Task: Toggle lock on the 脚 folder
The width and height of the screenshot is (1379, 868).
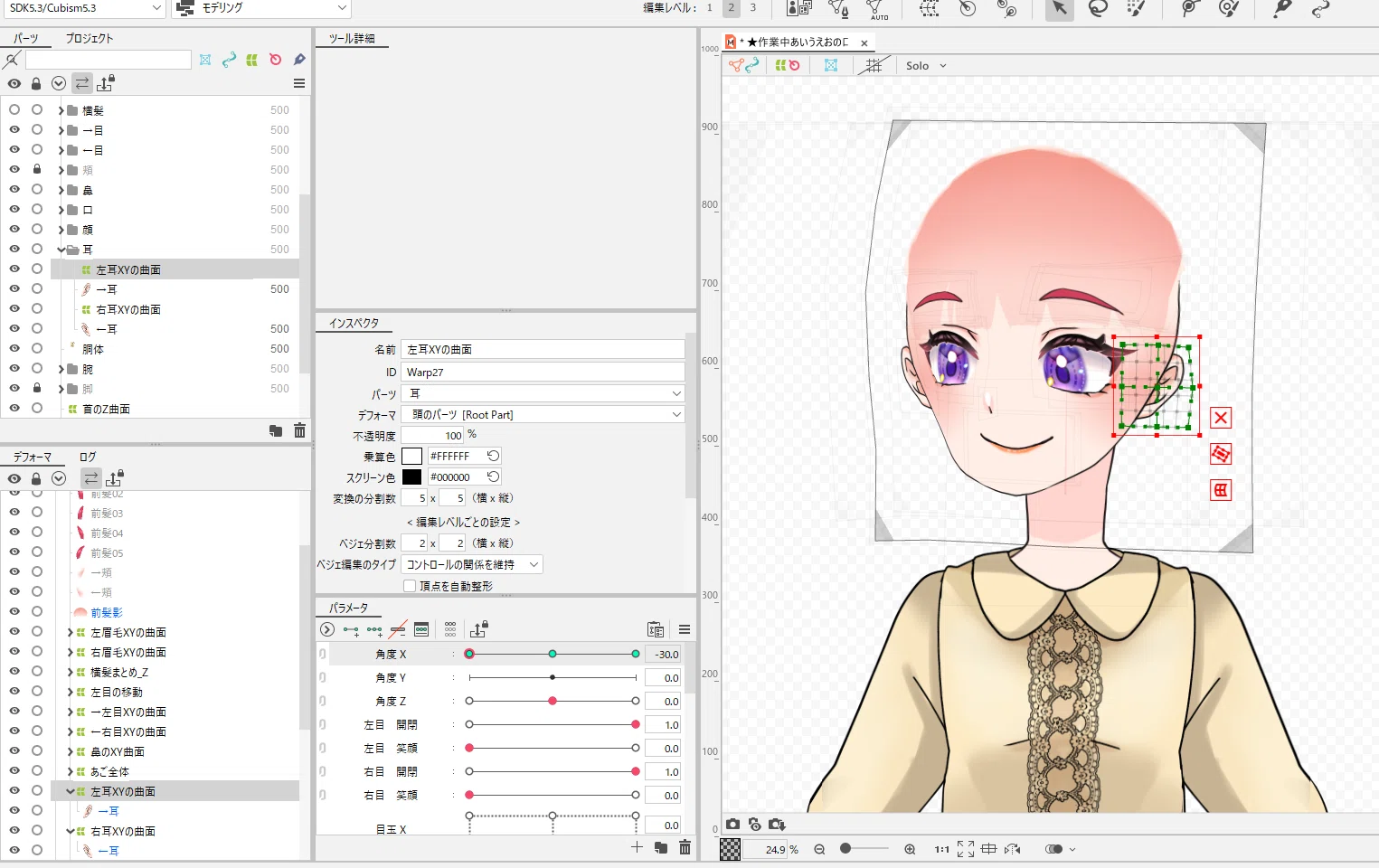Action: [37, 388]
